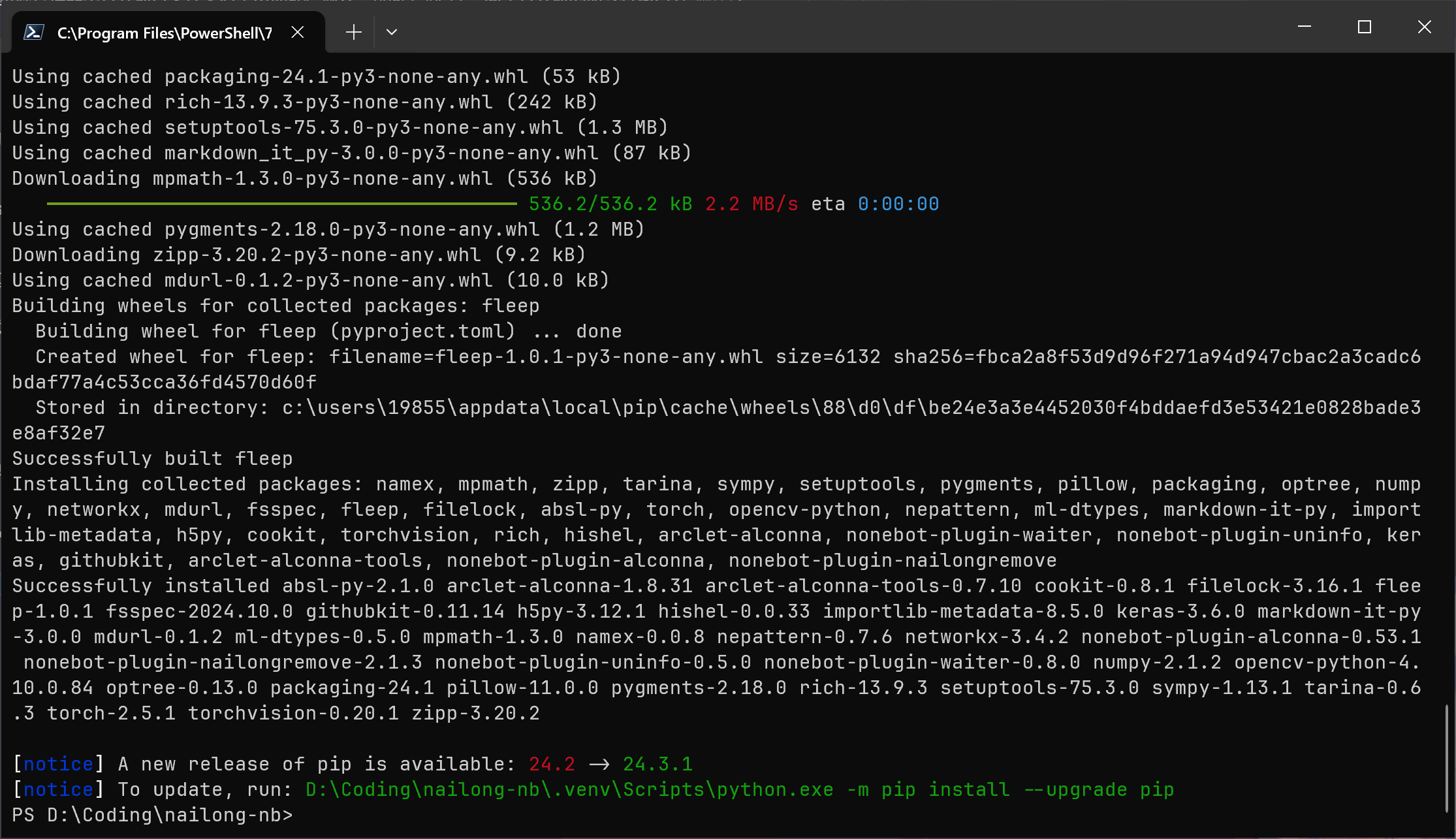Click the green mpmath download progress bar
The image size is (1456, 839).
(x=281, y=204)
